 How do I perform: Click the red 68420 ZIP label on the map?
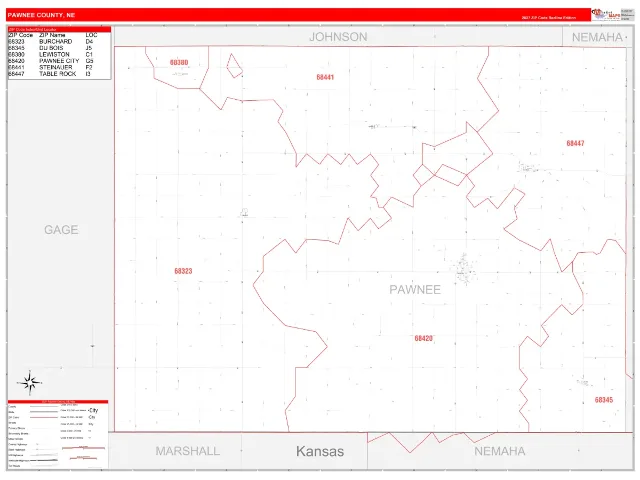tap(423, 338)
